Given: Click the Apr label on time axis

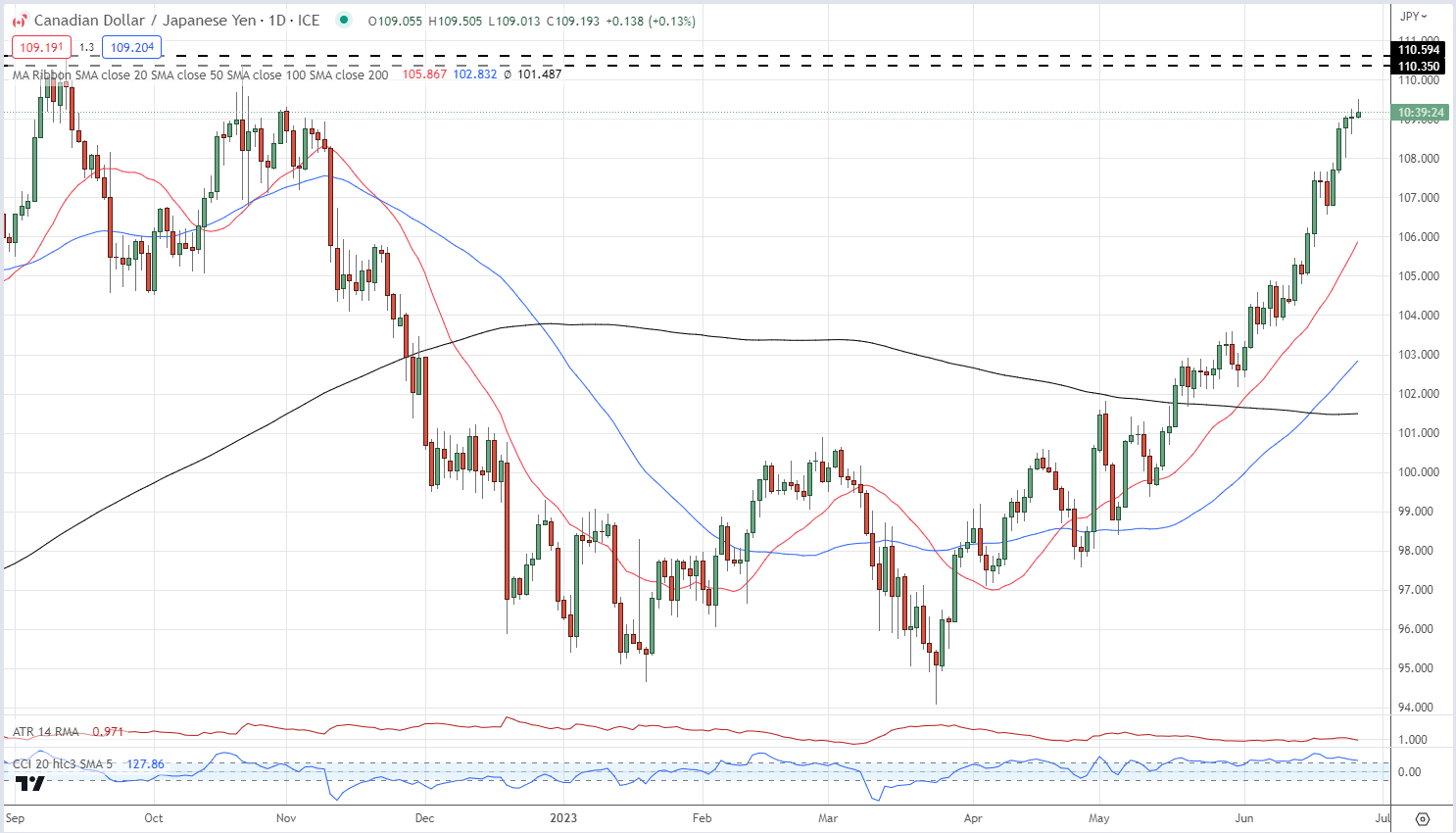Looking at the screenshot, I should click(x=973, y=817).
